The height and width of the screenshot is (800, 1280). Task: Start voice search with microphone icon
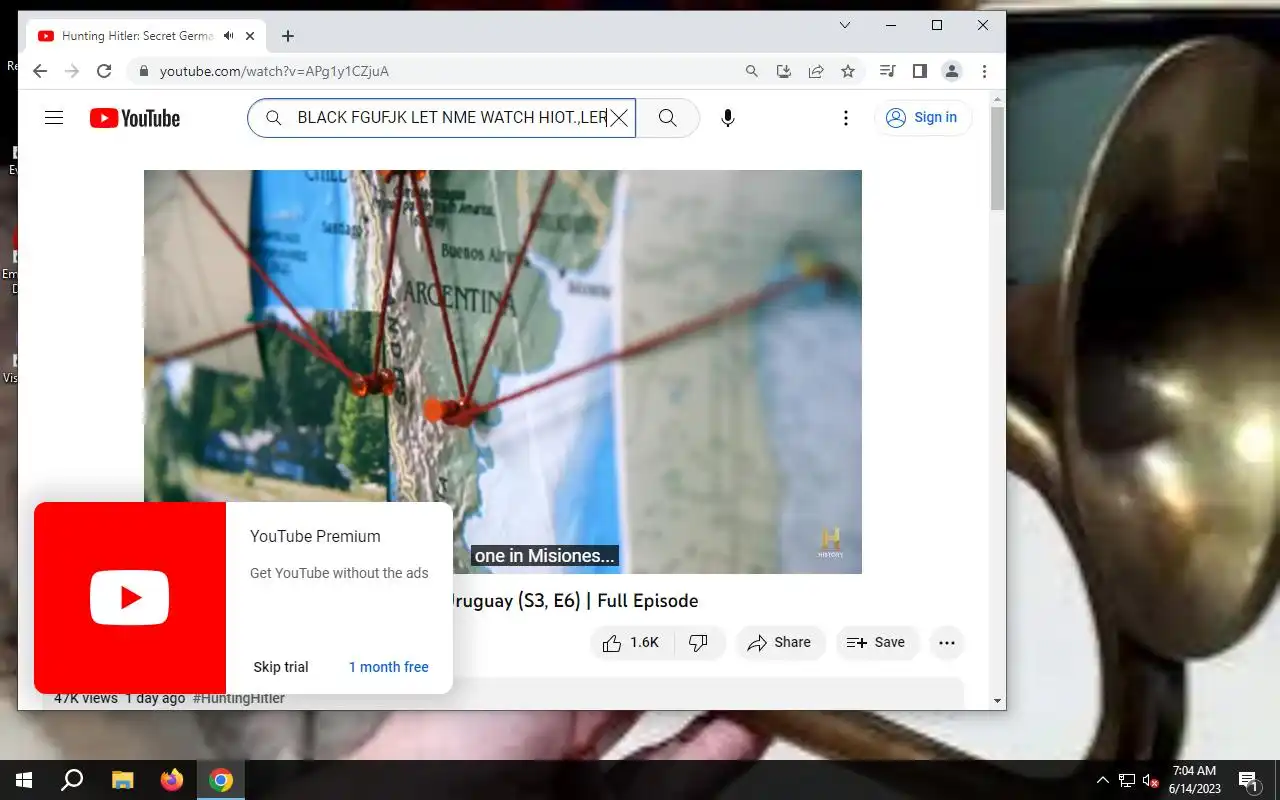coord(728,118)
